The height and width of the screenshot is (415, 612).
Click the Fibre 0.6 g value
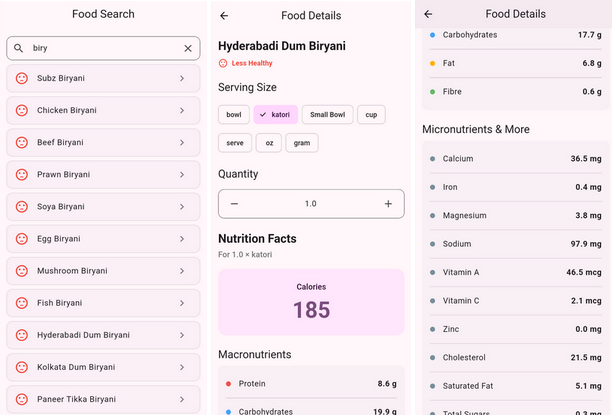pos(592,92)
